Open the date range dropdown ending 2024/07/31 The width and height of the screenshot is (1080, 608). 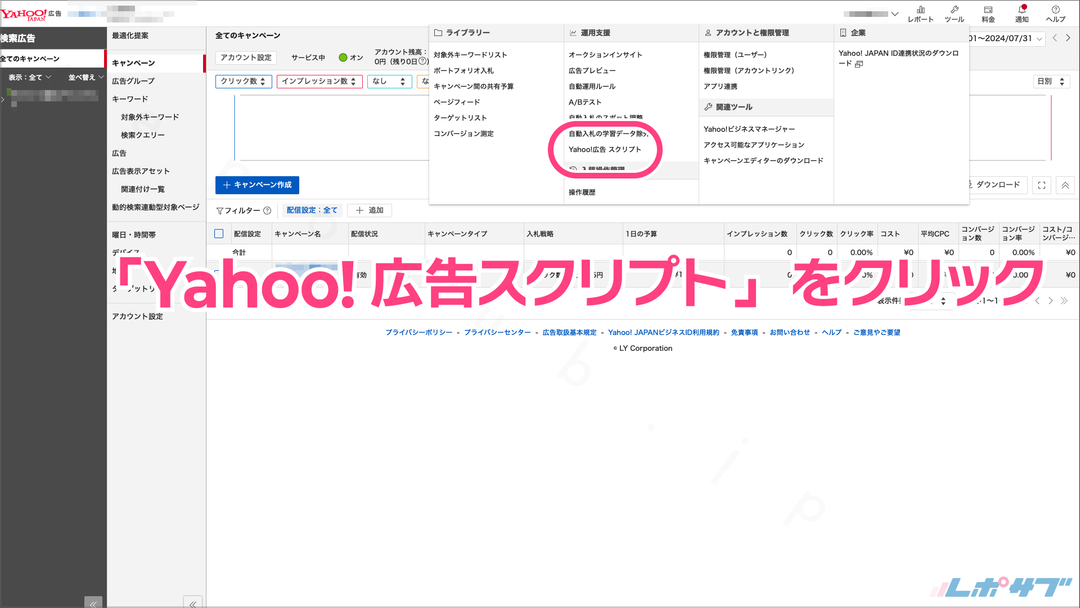point(1006,39)
